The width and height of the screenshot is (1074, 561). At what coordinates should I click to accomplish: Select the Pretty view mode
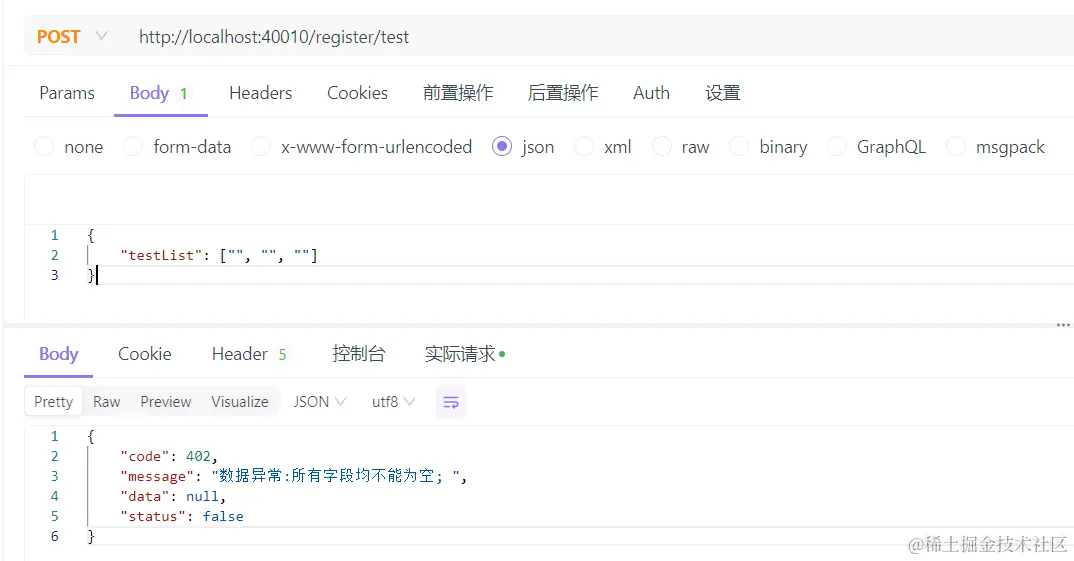pyautogui.click(x=53, y=402)
